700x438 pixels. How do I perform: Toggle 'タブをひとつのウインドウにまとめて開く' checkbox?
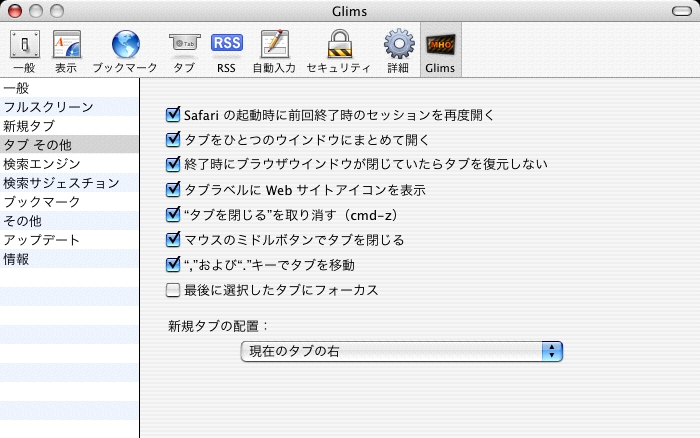[173, 140]
